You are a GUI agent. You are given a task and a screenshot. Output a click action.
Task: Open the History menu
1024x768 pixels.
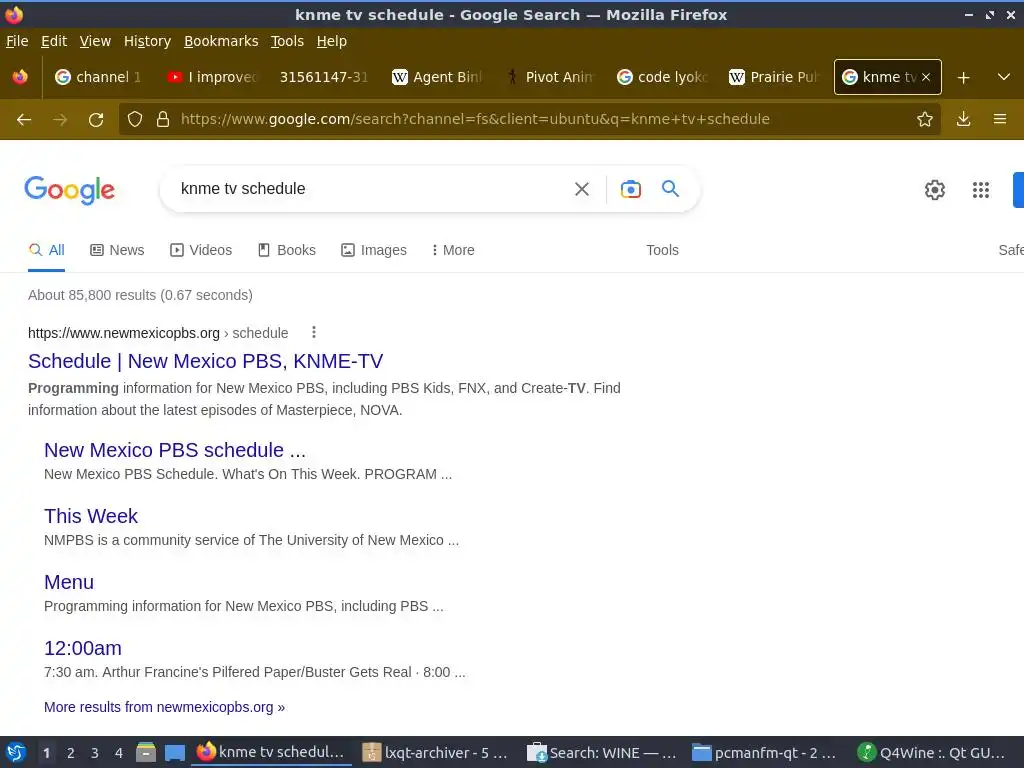[147, 41]
